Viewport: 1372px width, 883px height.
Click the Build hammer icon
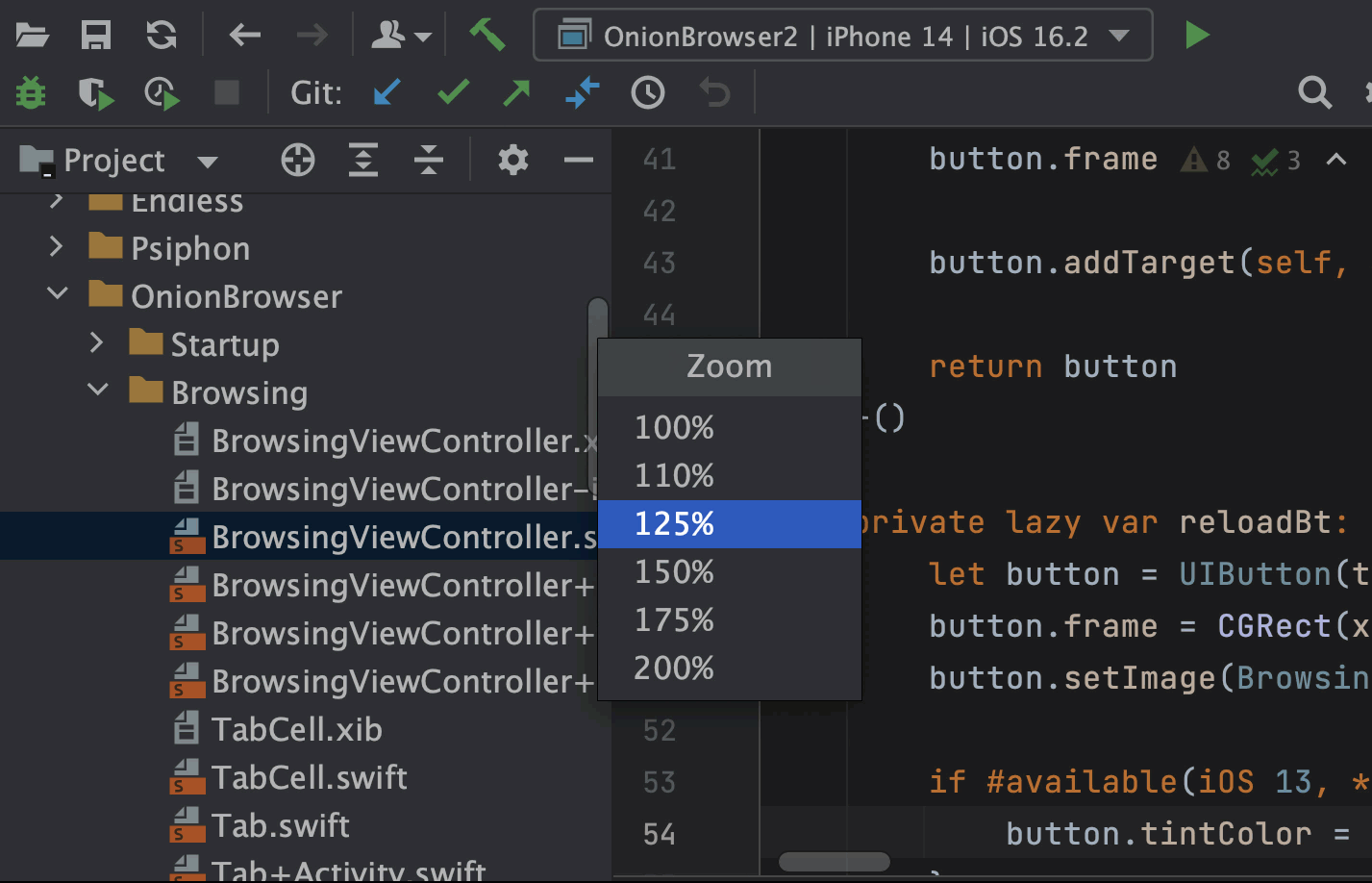pos(486,36)
